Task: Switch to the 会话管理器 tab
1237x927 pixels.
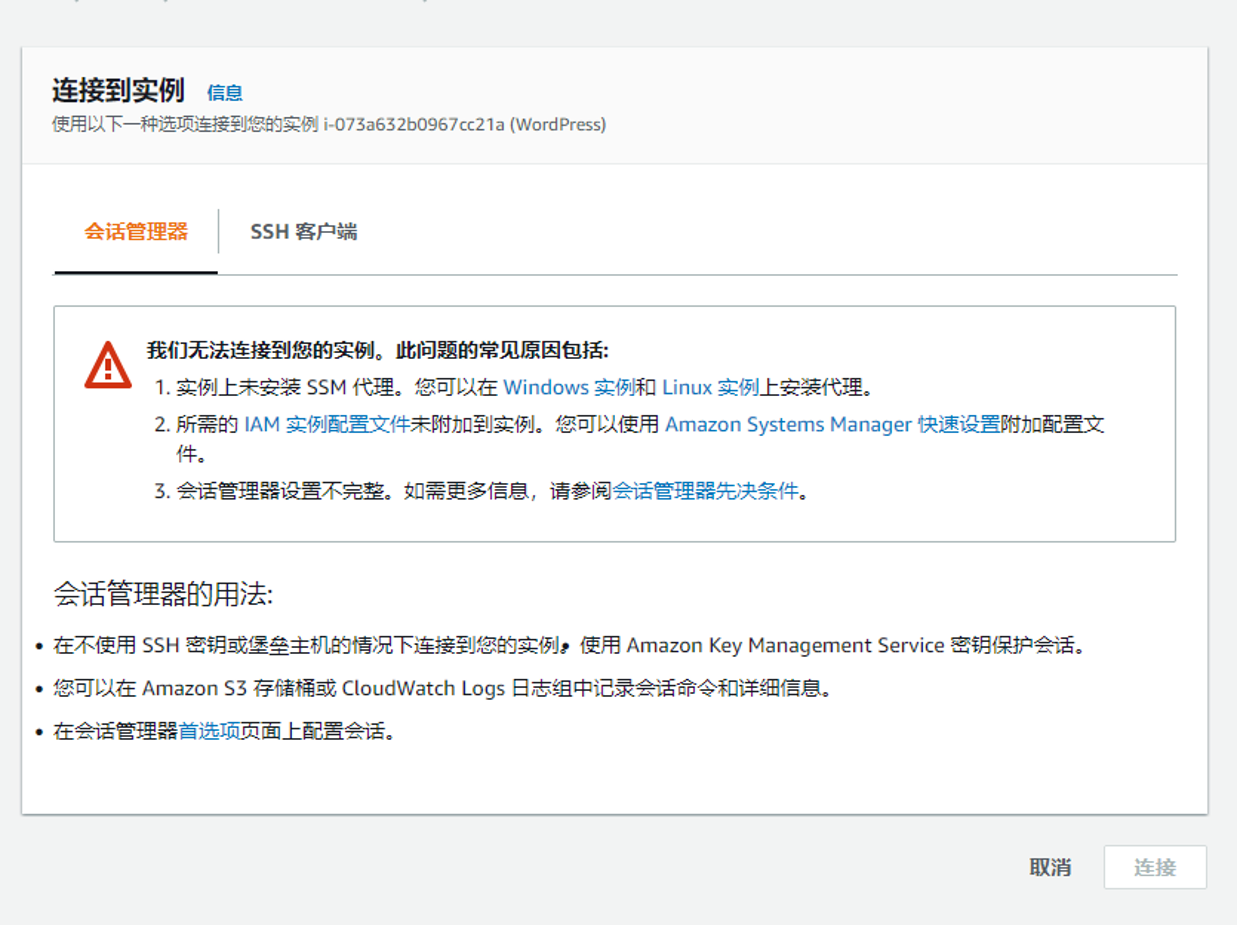Action: [136, 232]
